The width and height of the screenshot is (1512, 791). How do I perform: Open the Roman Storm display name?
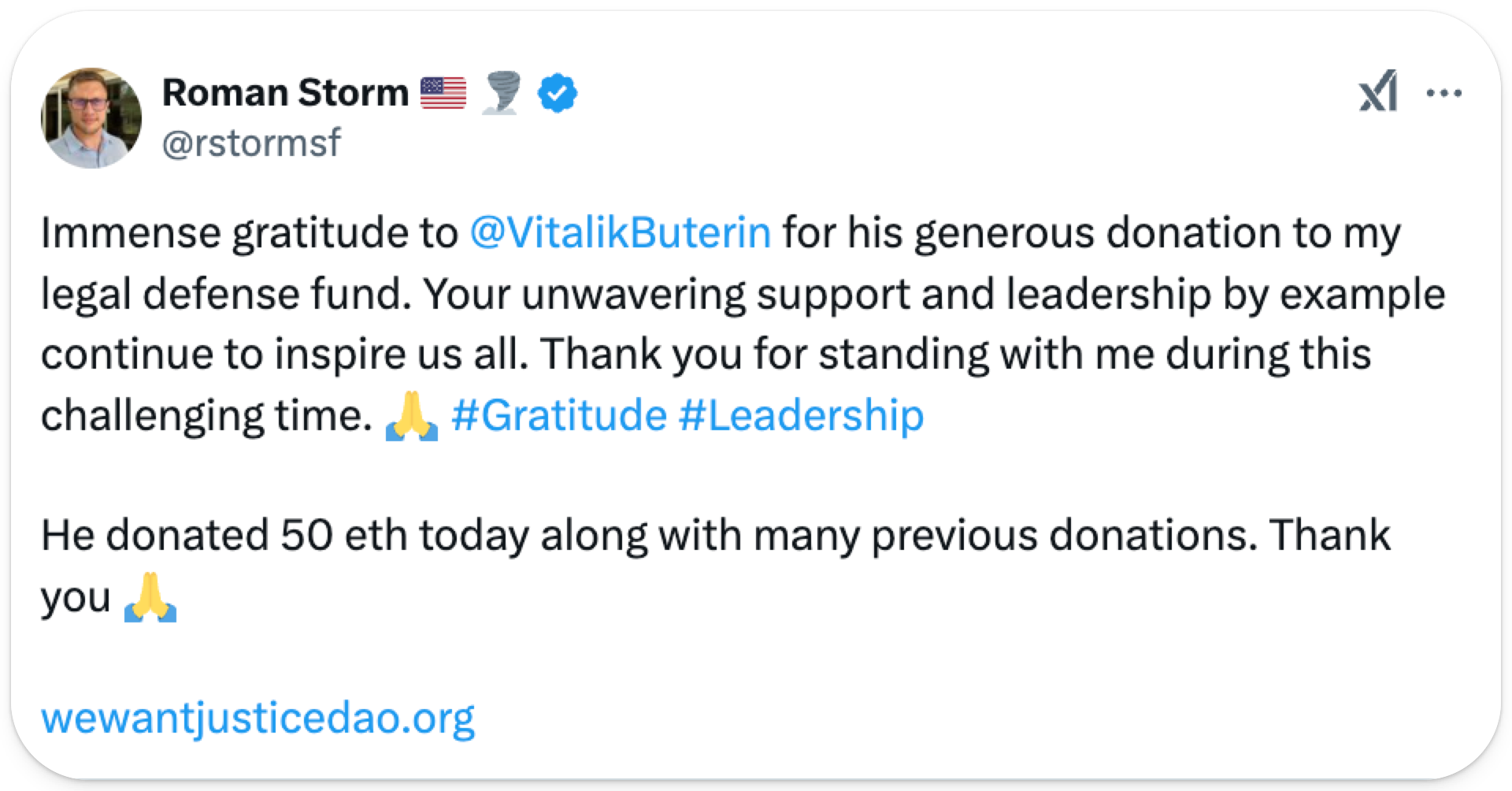click(x=285, y=93)
